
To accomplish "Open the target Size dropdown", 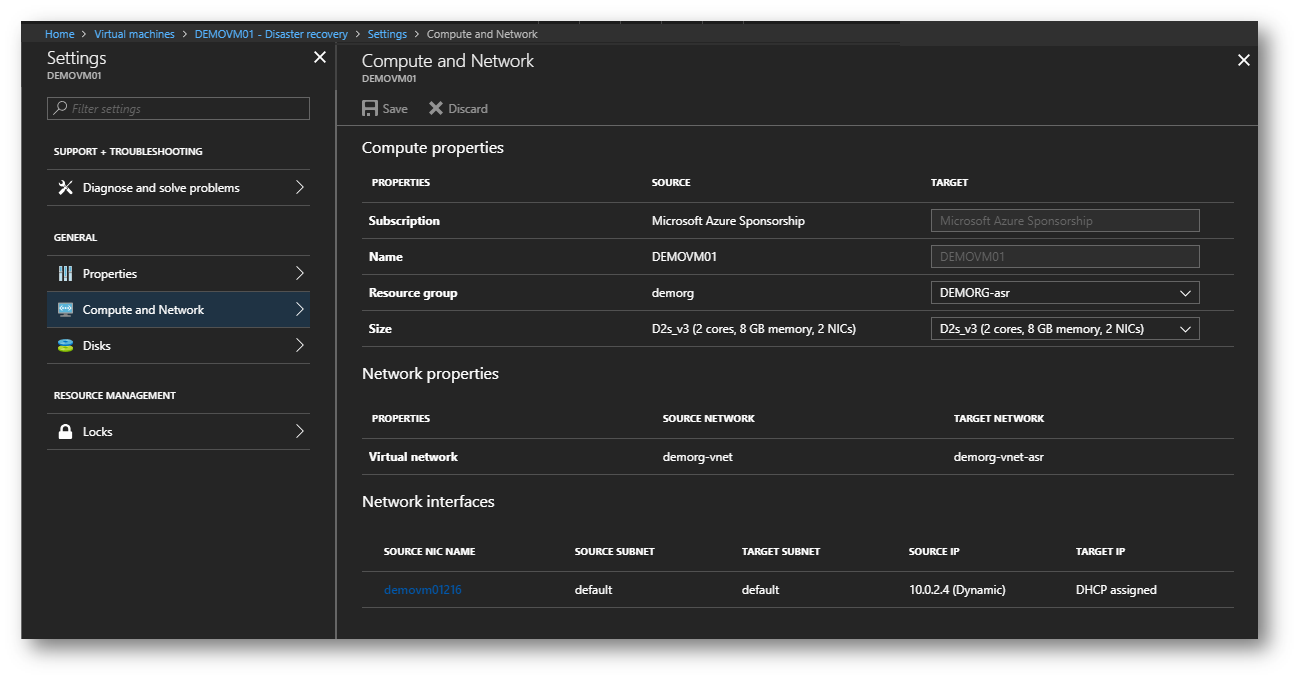I will (1064, 329).
